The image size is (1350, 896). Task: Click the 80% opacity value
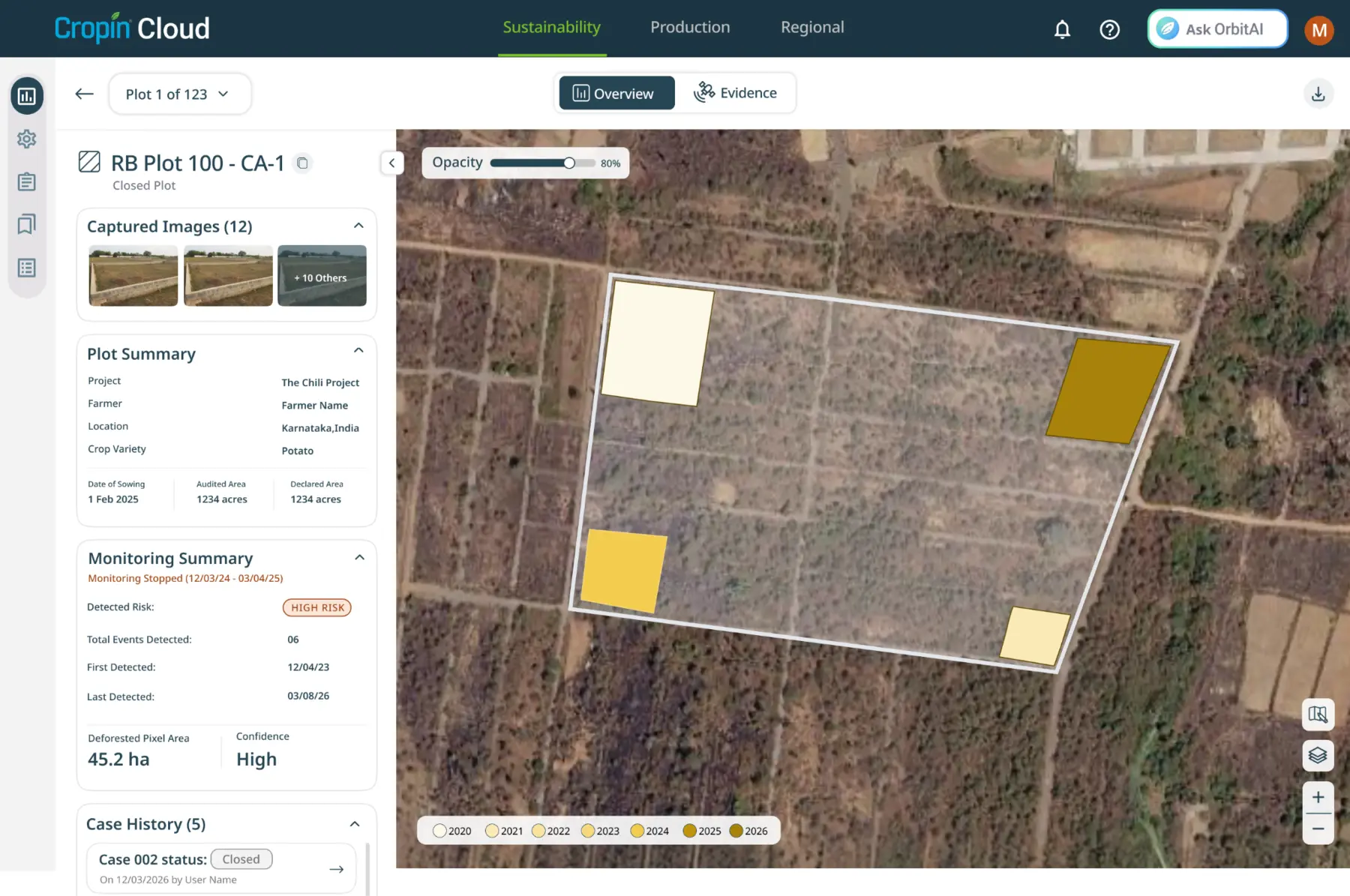point(610,163)
